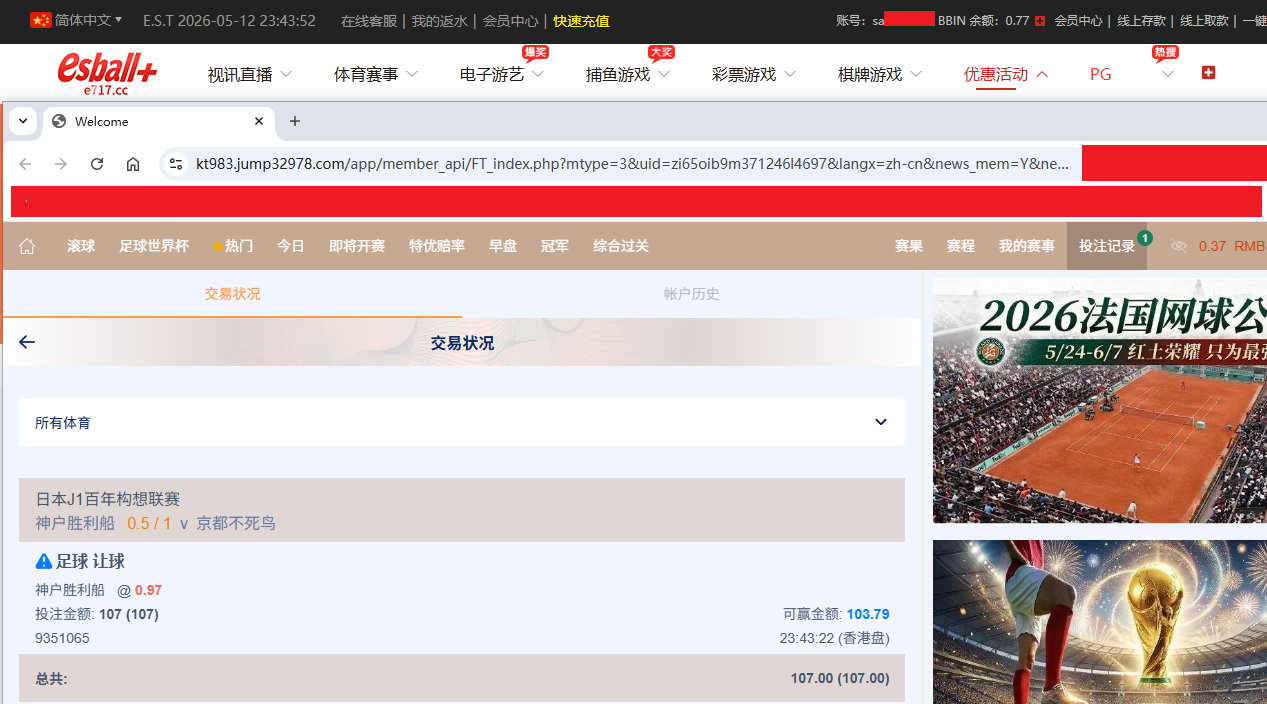
Task: Go back in the browser
Action: [25, 164]
